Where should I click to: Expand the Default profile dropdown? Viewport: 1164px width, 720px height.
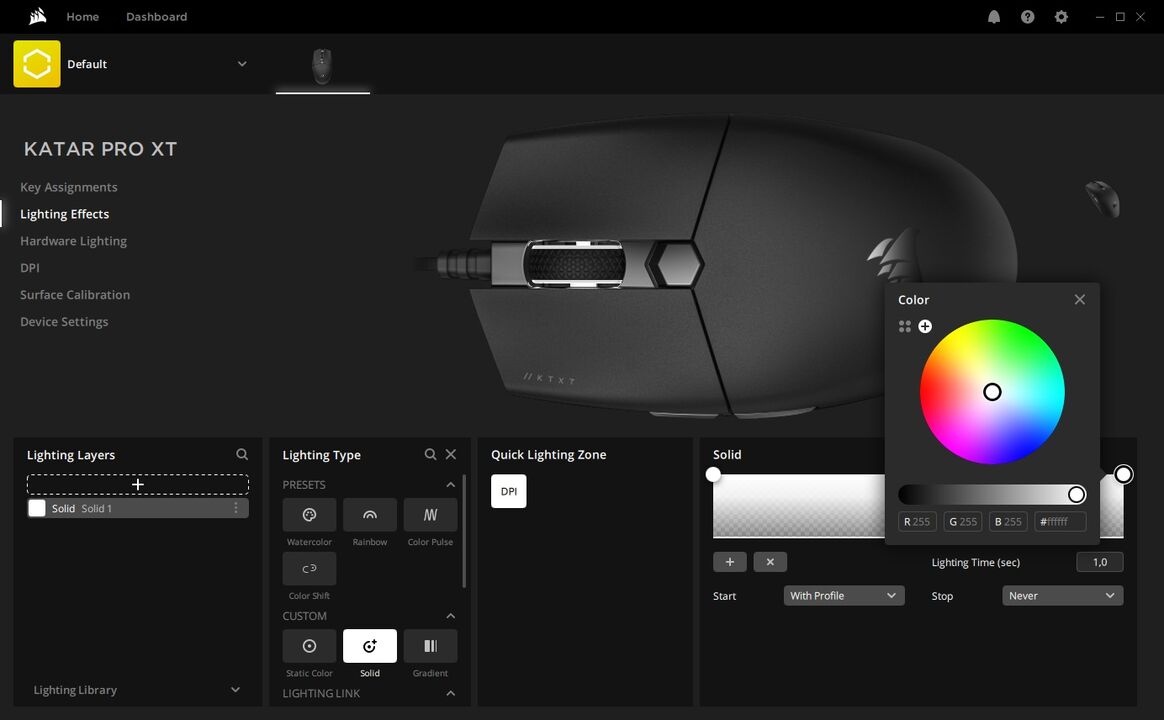(242, 64)
